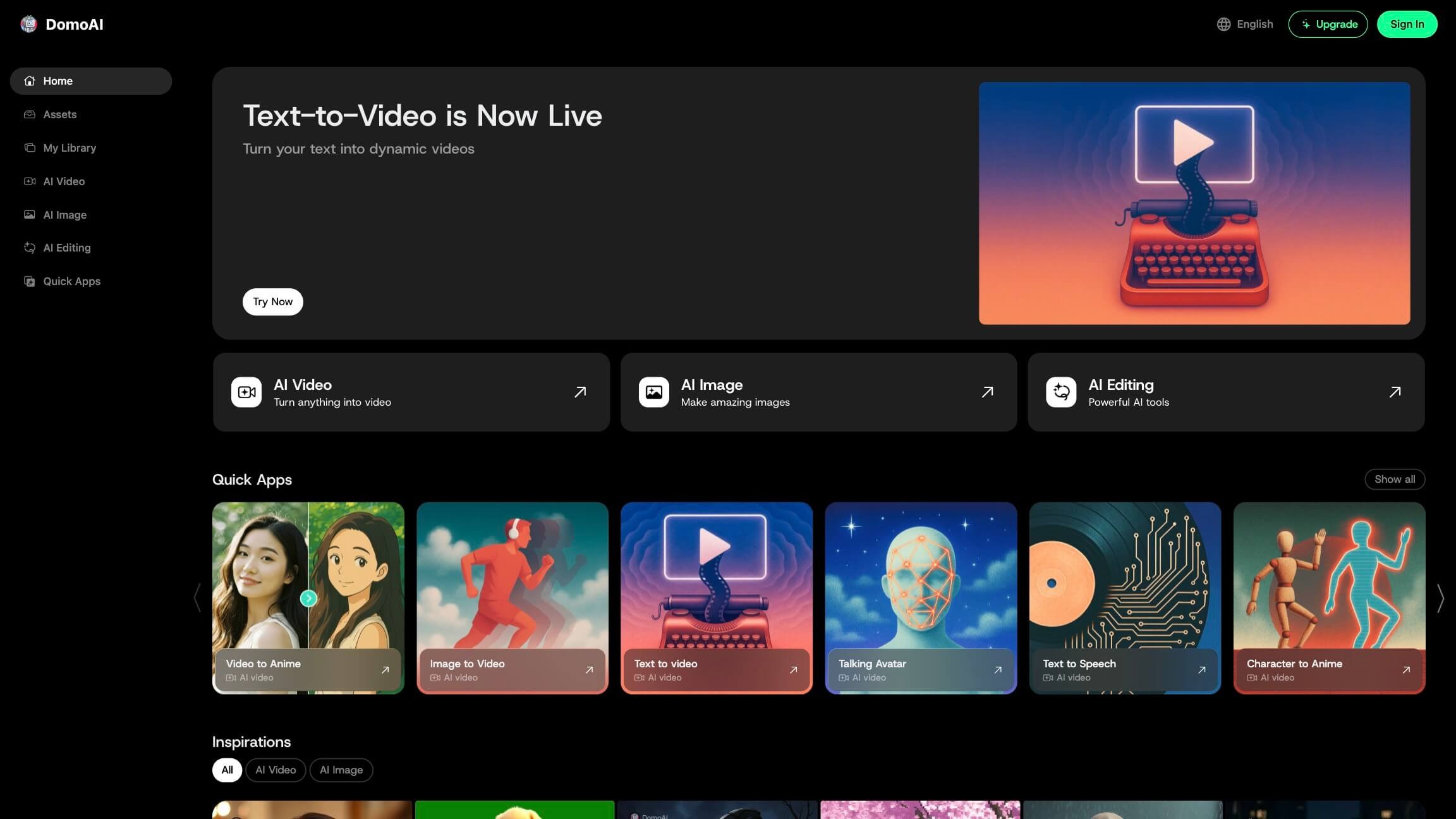Screen dimensions: 1456x819
Task: Click the AI Editing icon in sidebar
Action: [x=30, y=248]
